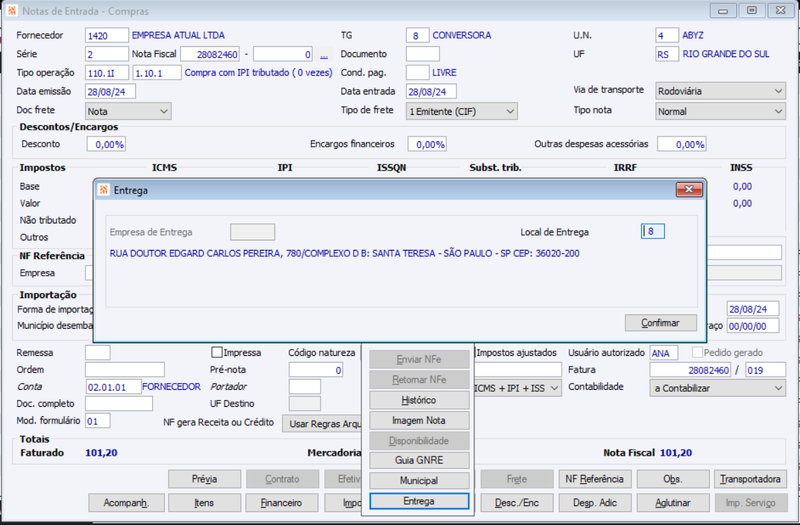
Task: Click the Documento field
Action: [x=422, y=54]
